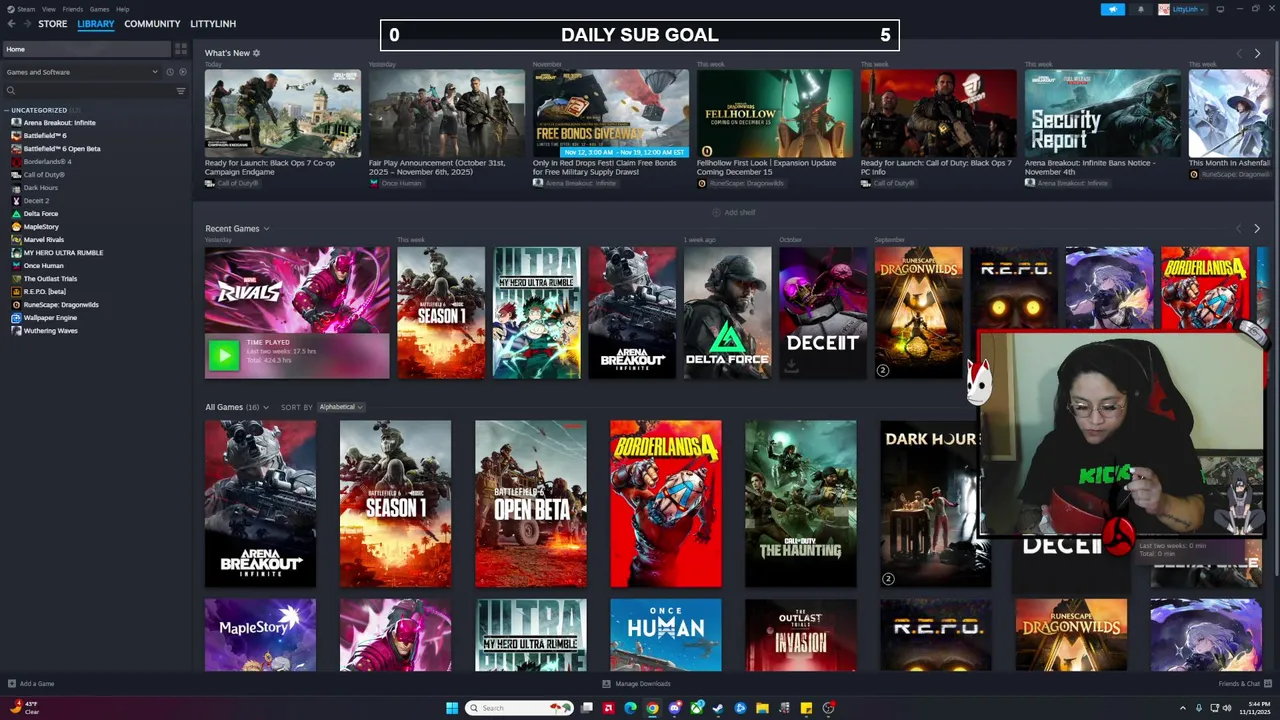
Task: Select MY HERO ULTRA RUMBLE in sidebar
Action: [x=63, y=253]
